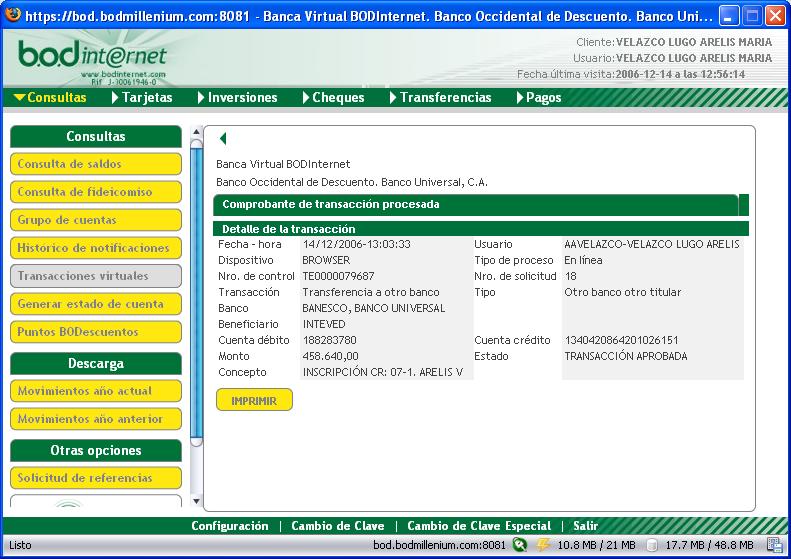The width and height of the screenshot is (791, 559).
Task: Click beneficiary INTEVED
Action: tap(324, 324)
